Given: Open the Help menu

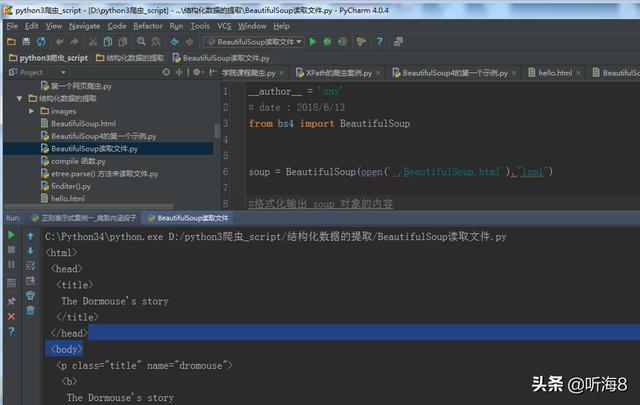Looking at the screenshot, I should [x=281, y=26].
